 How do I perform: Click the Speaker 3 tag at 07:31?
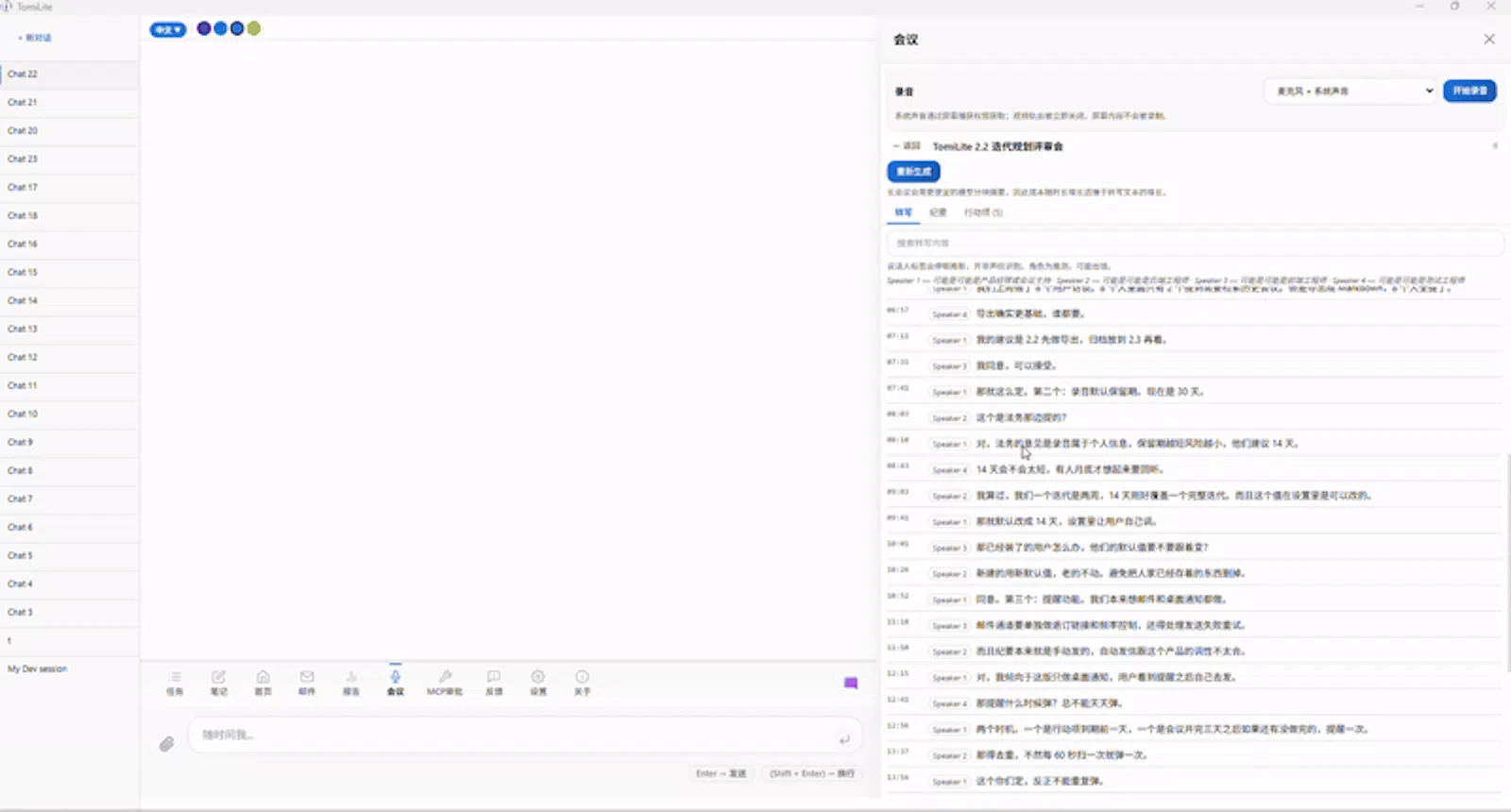point(949,366)
